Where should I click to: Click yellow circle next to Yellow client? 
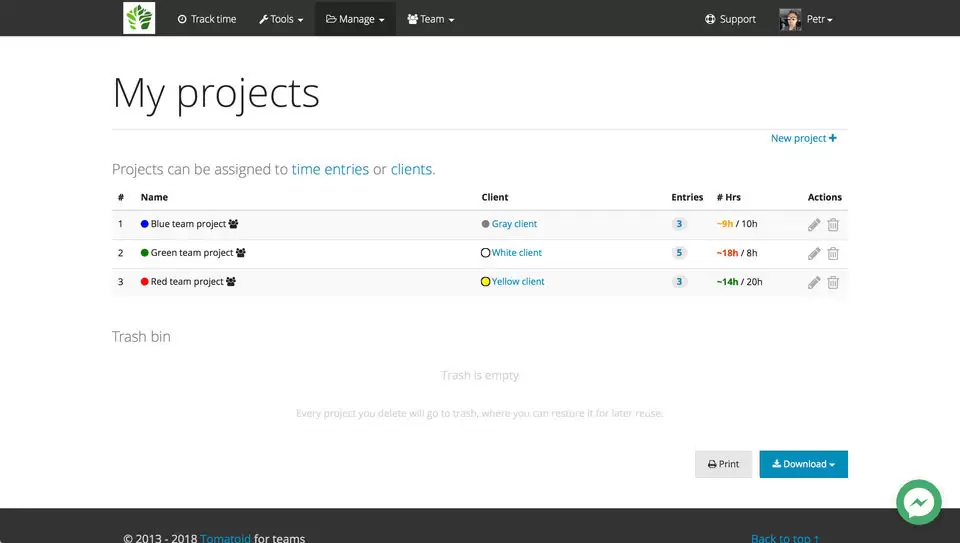coord(486,282)
